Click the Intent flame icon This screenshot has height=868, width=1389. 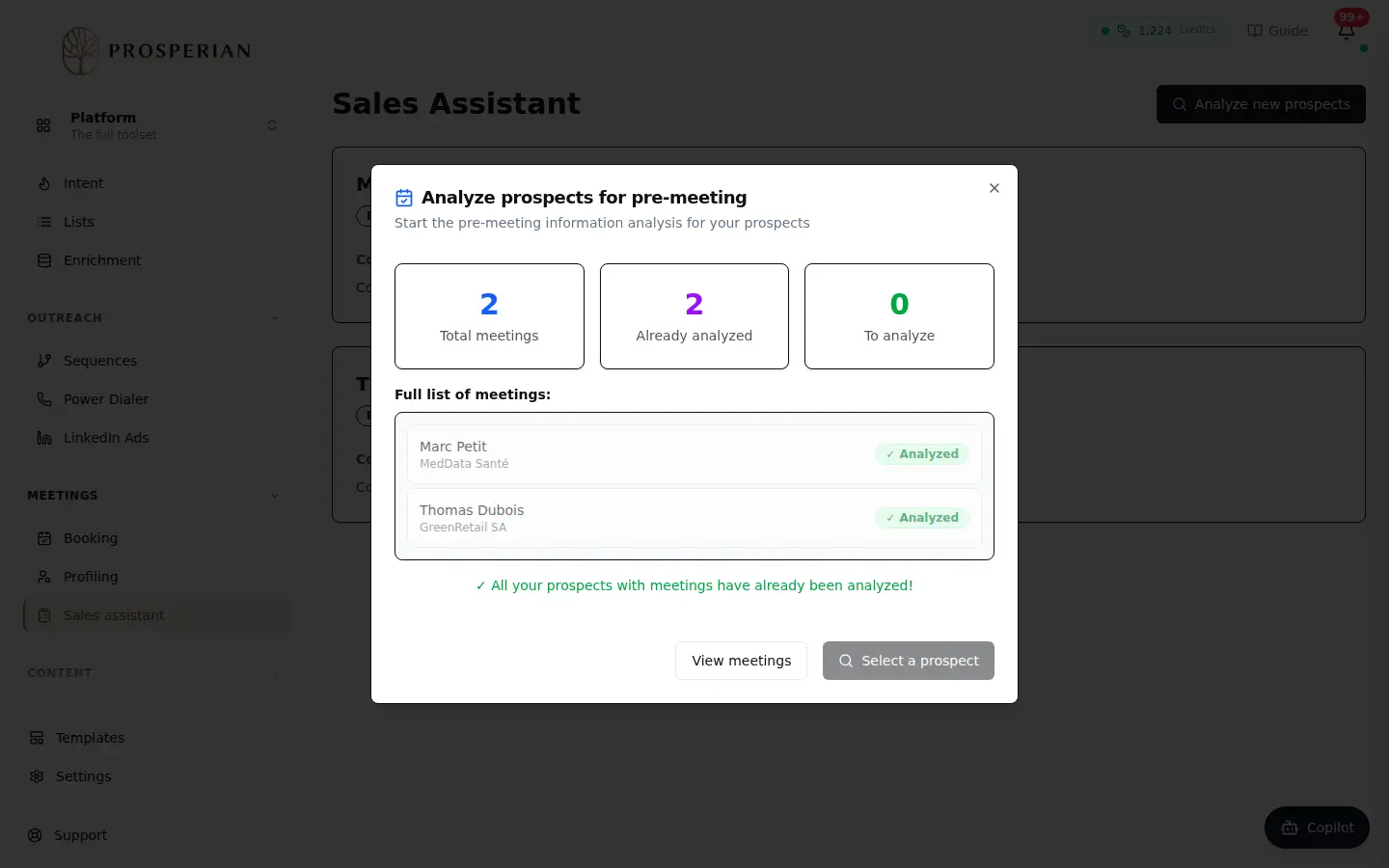44,183
